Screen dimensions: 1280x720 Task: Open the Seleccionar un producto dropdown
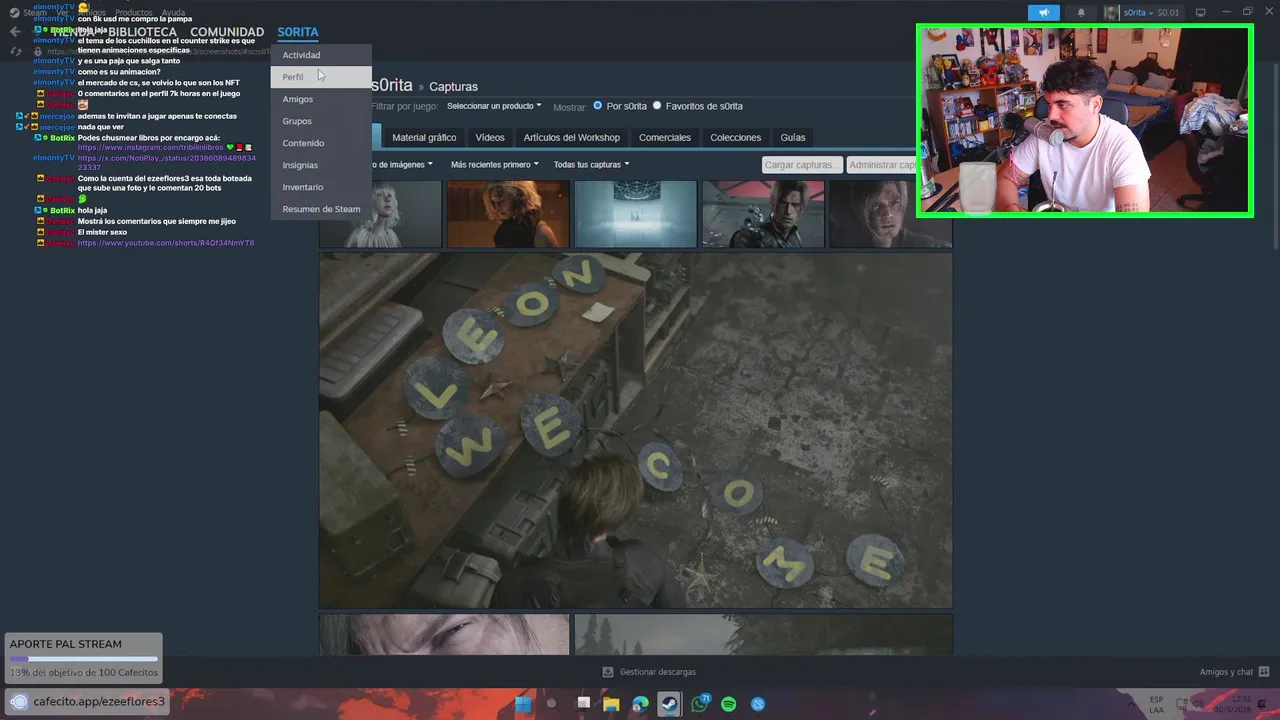(494, 106)
